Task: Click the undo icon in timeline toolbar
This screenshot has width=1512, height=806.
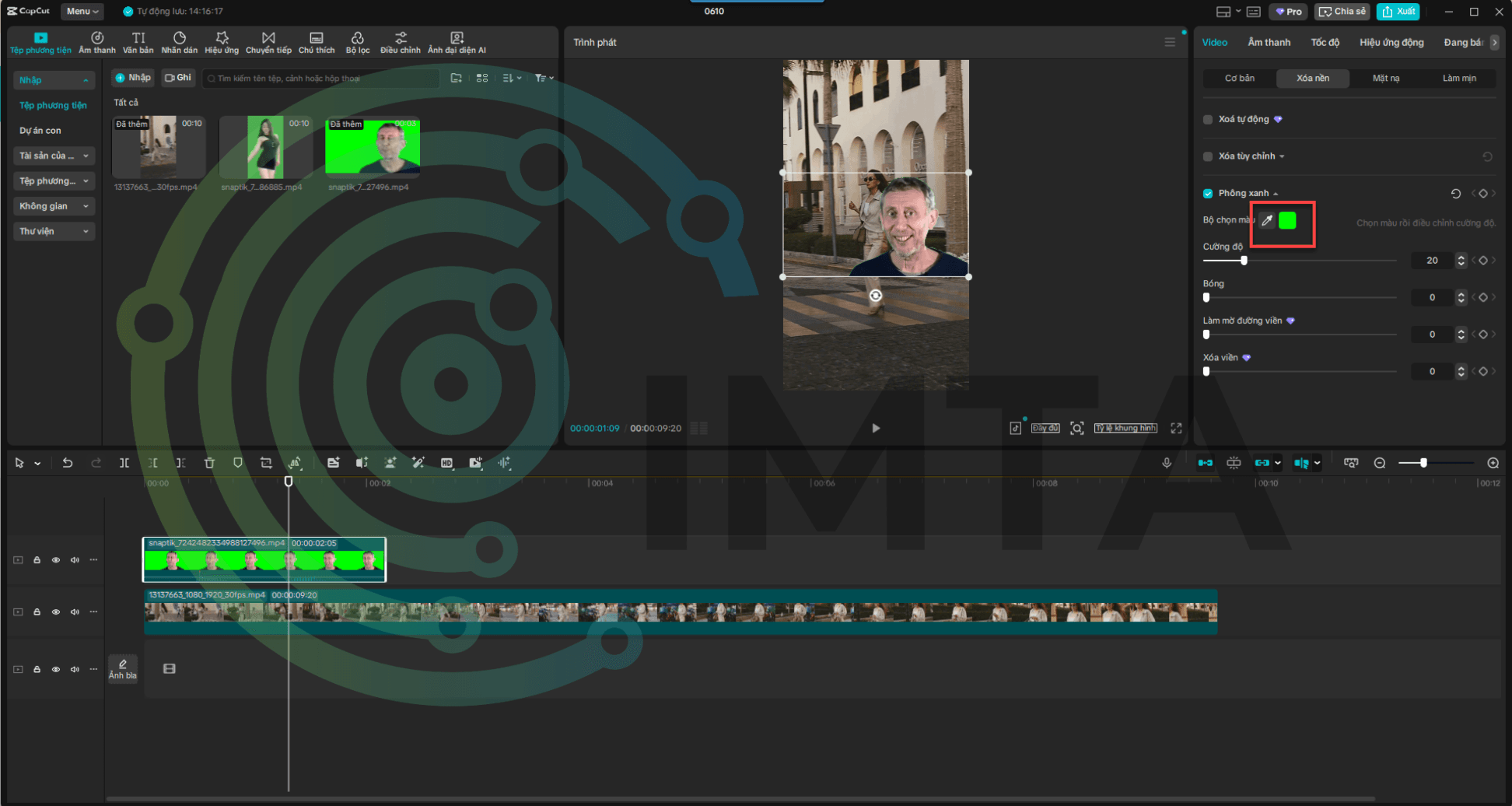Action: (68, 463)
